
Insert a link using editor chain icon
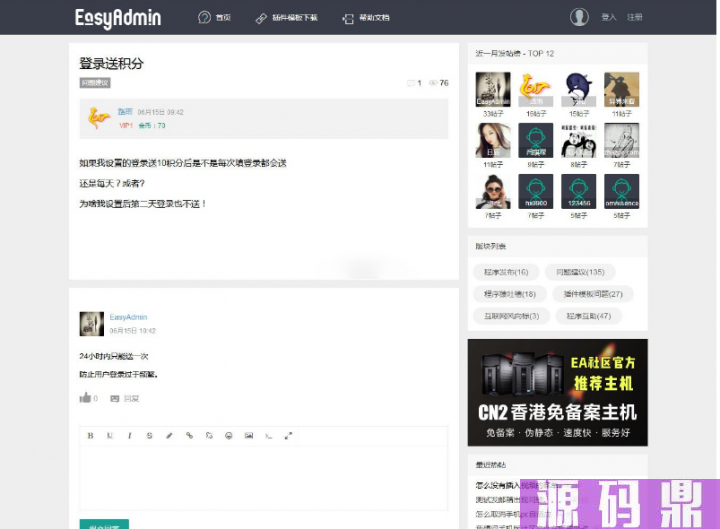click(189, 435)
